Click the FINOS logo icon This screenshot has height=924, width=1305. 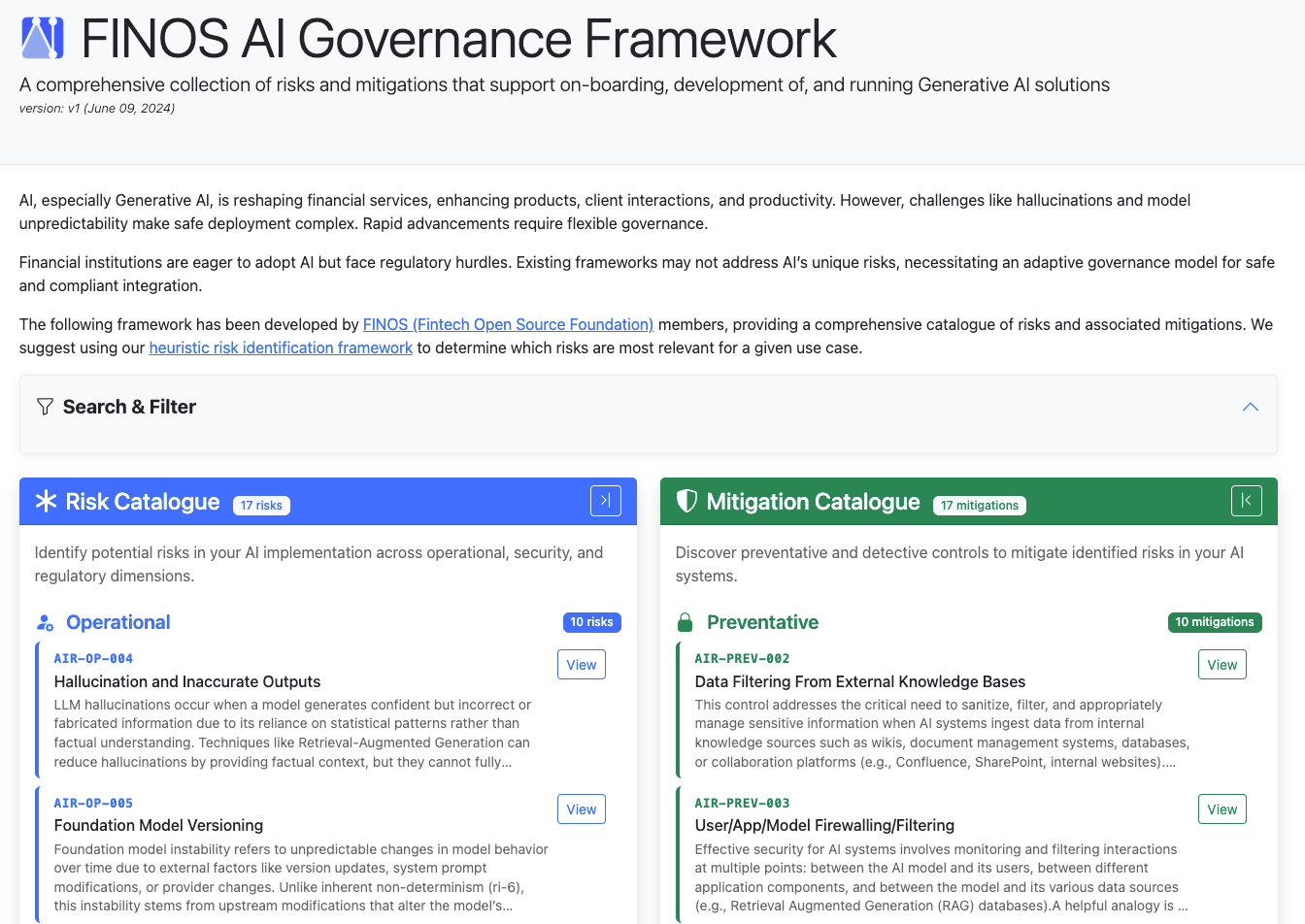tap(43, 39)
